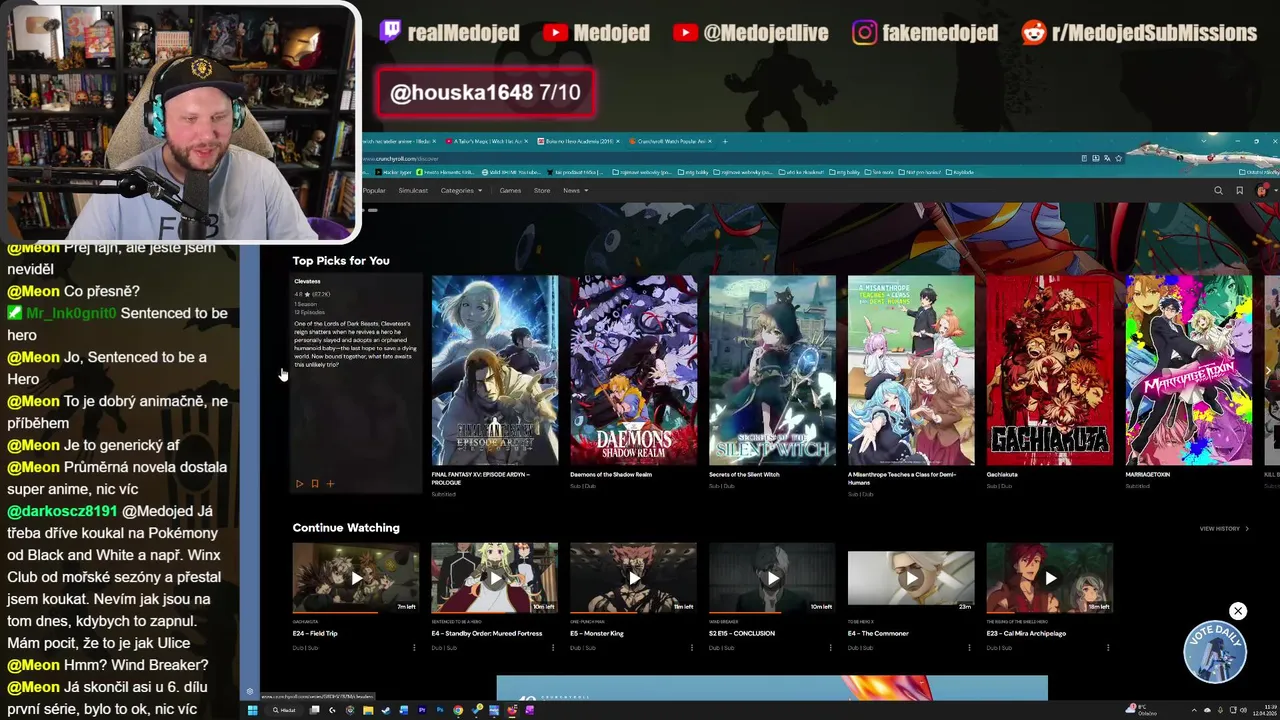The height and width of the screenshot is (720, 1280).
Task: Go to the Crunchyroll Store
Action: coord(542,190)
